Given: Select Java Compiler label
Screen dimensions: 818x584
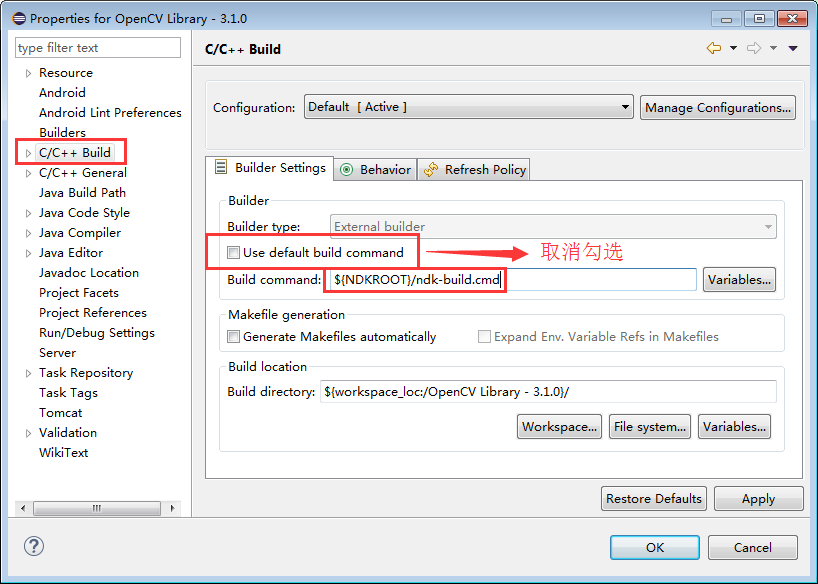Looking at the screenshot, I should (80, 233).
